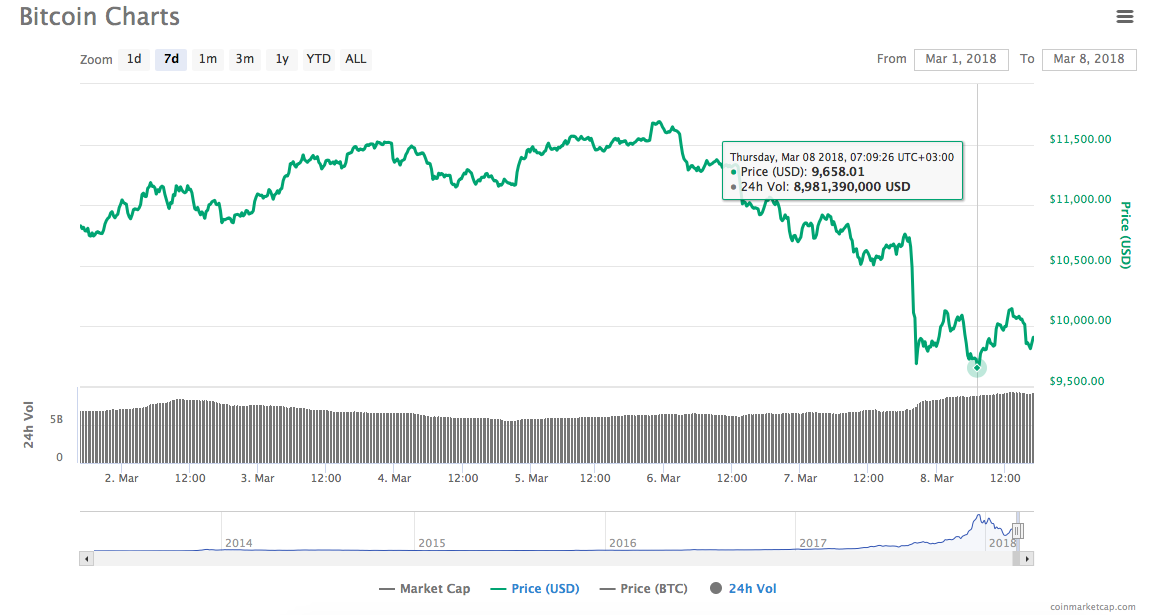The height and width of the screenshot is (615, 1149).
Task: Click the $10,500.00 price axis label
Action: 1080,260
